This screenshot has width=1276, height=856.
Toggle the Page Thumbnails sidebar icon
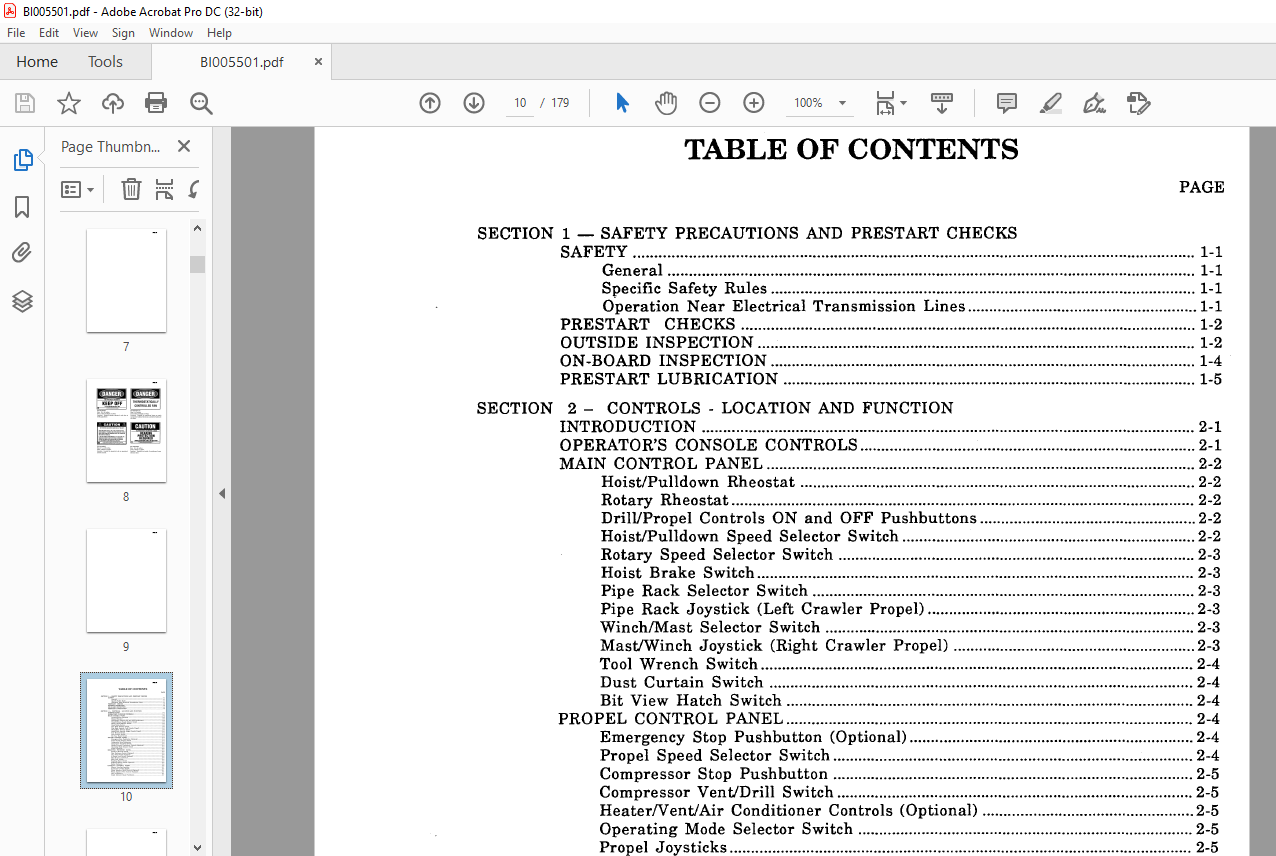pos(22,160)
